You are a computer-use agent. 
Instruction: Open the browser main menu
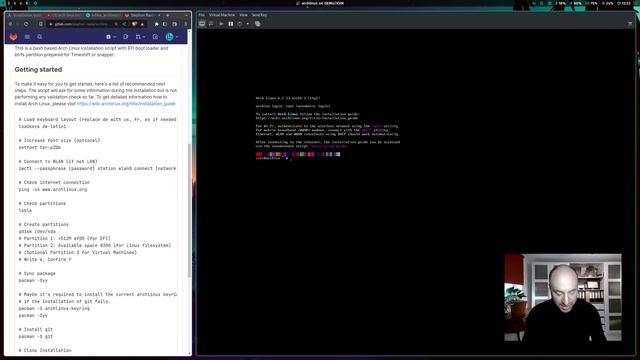[186, 24]
